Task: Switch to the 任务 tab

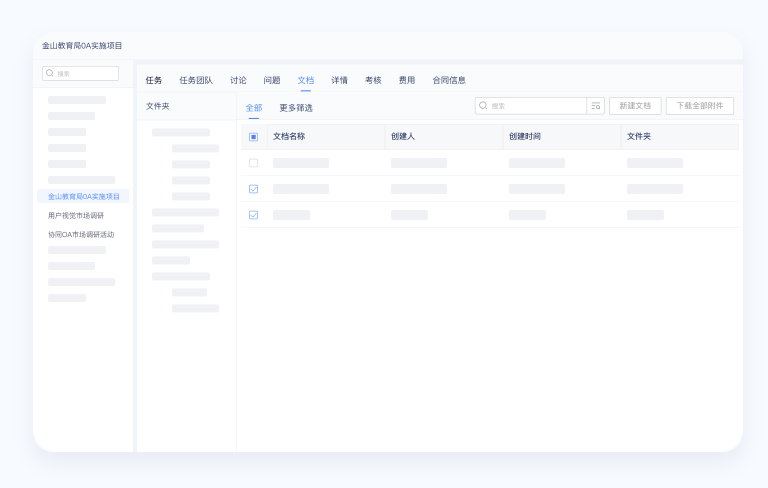Action: click(153, 80)
